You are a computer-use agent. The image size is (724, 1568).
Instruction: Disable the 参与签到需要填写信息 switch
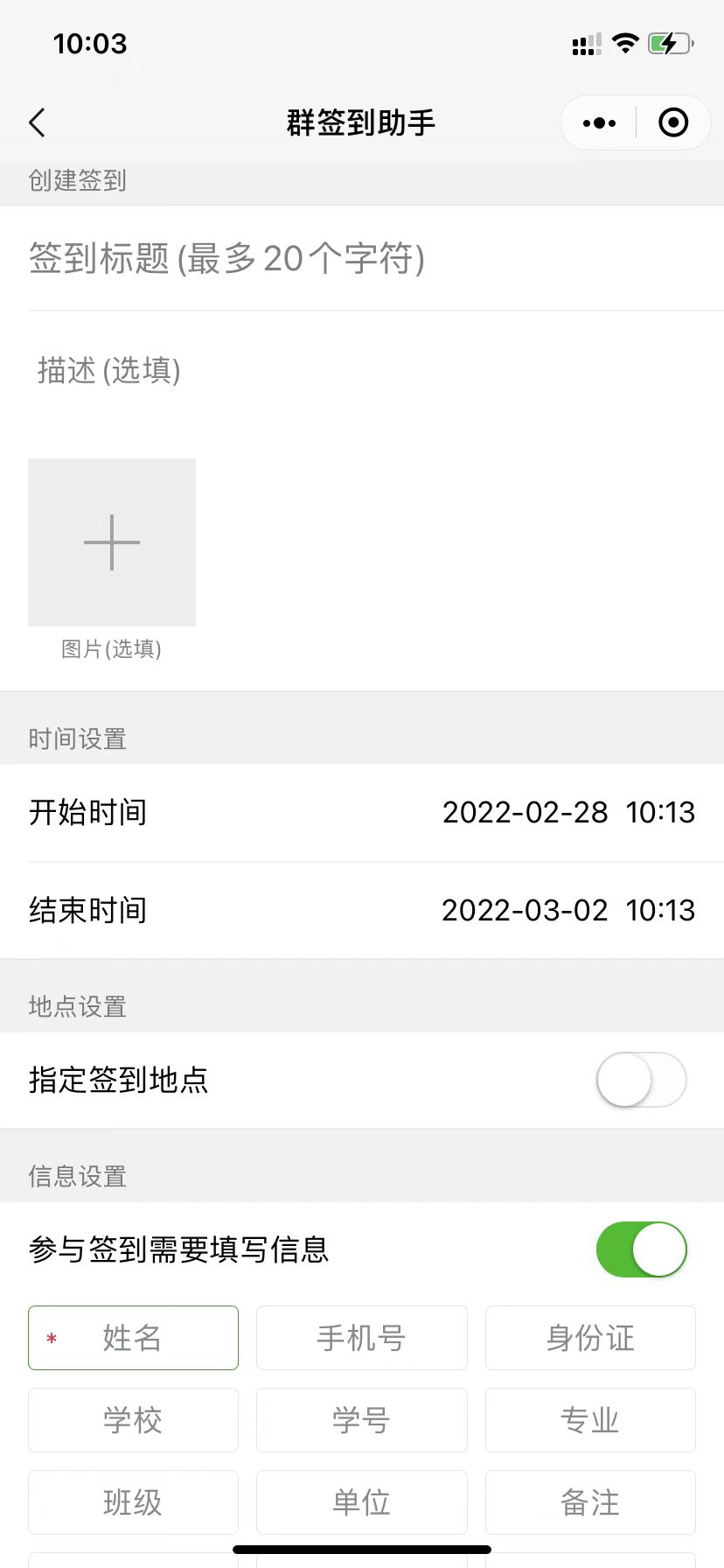coord(641,1249)
